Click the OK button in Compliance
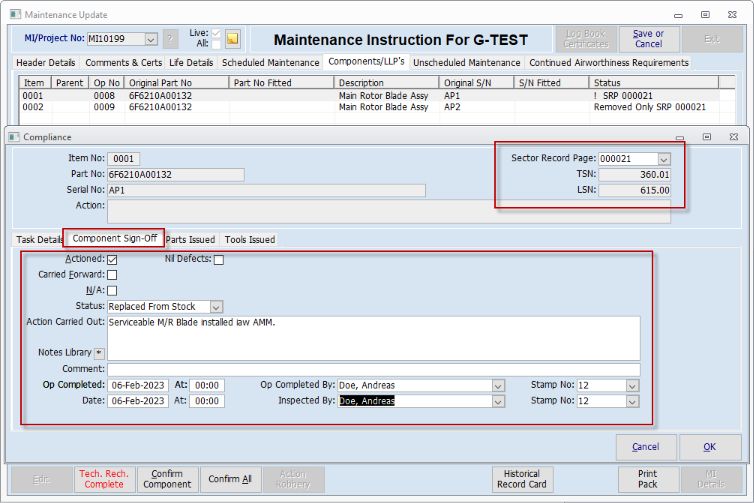Viewport: 754px width, 503px height. click(710, 447)
